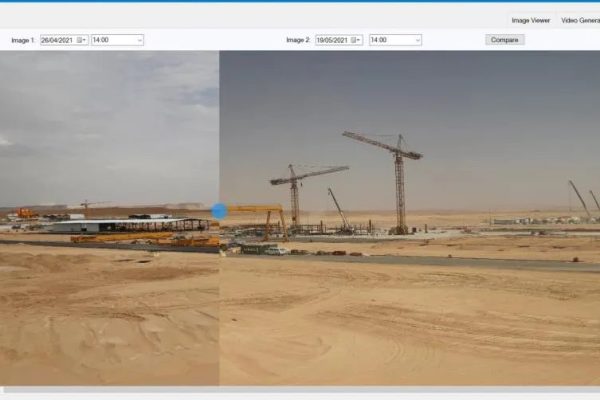Click the Image 2 date field 19/05/2021
This screenshot has height=400, width=600.
click(x=333, y=40)
